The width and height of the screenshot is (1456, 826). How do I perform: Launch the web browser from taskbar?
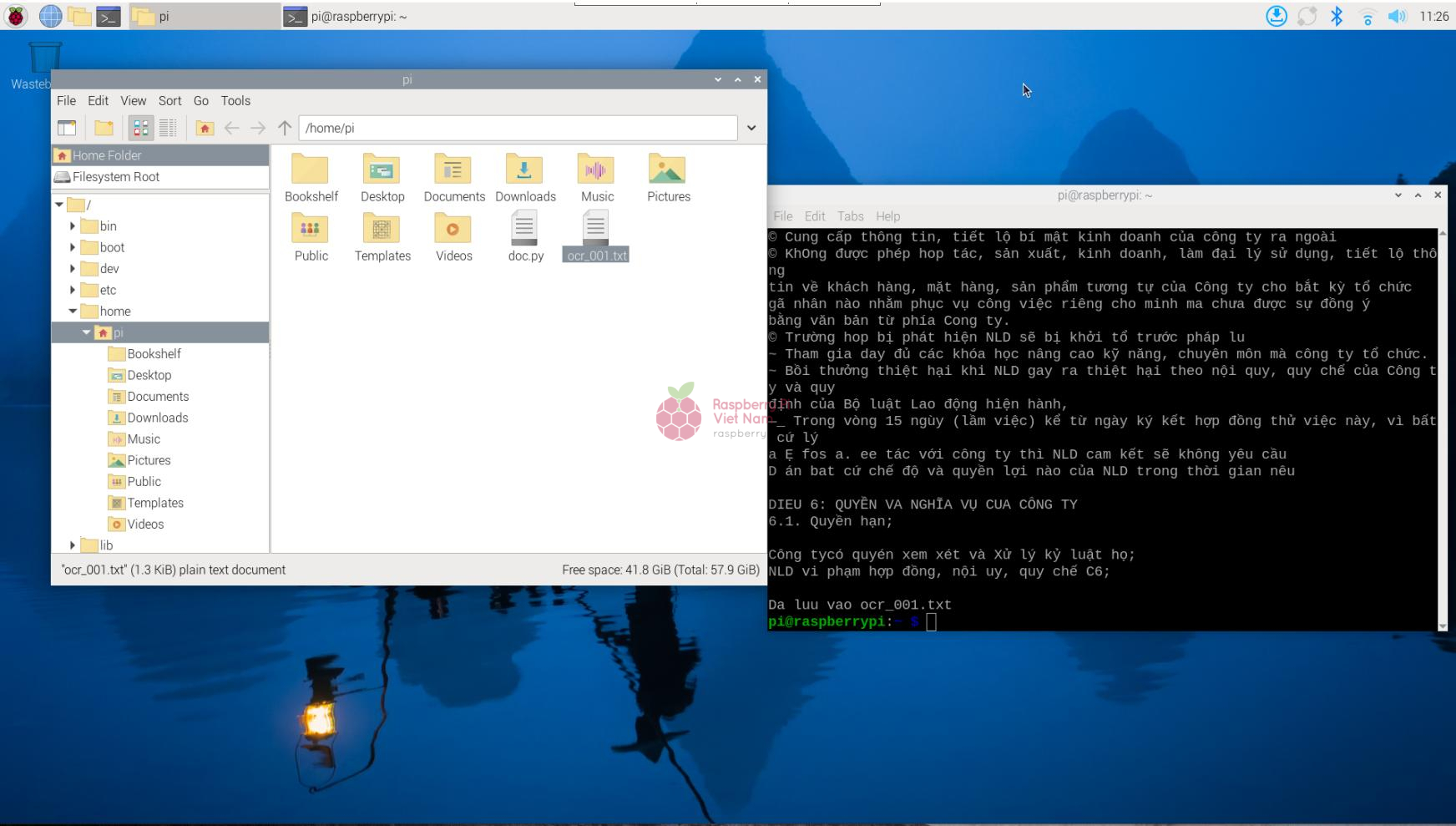pos(50,16)
